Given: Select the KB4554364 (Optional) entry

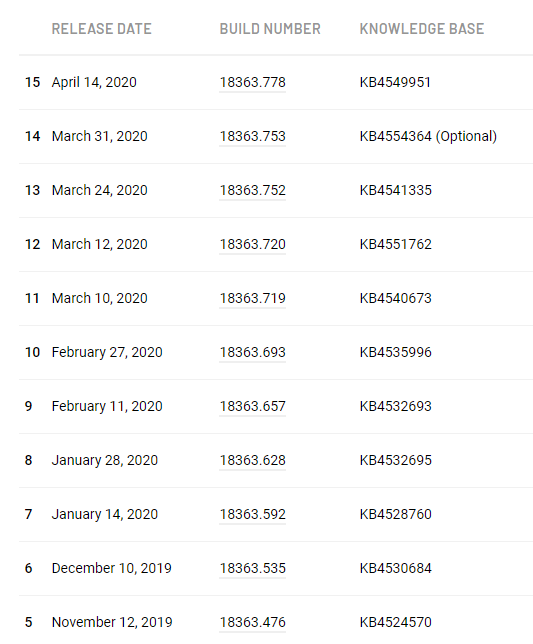Looking at the screenshot, I should coord(428,136).
